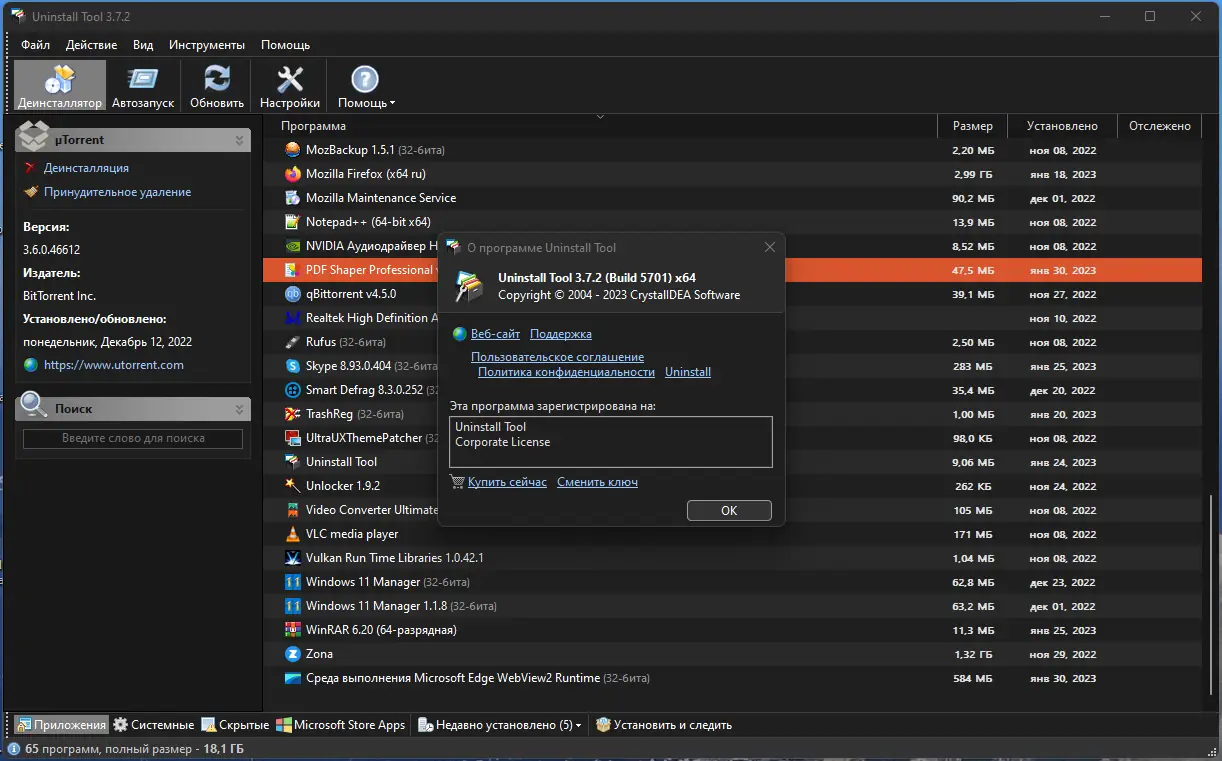
Task: Open the Поддержка link
Action: (560, 333)
